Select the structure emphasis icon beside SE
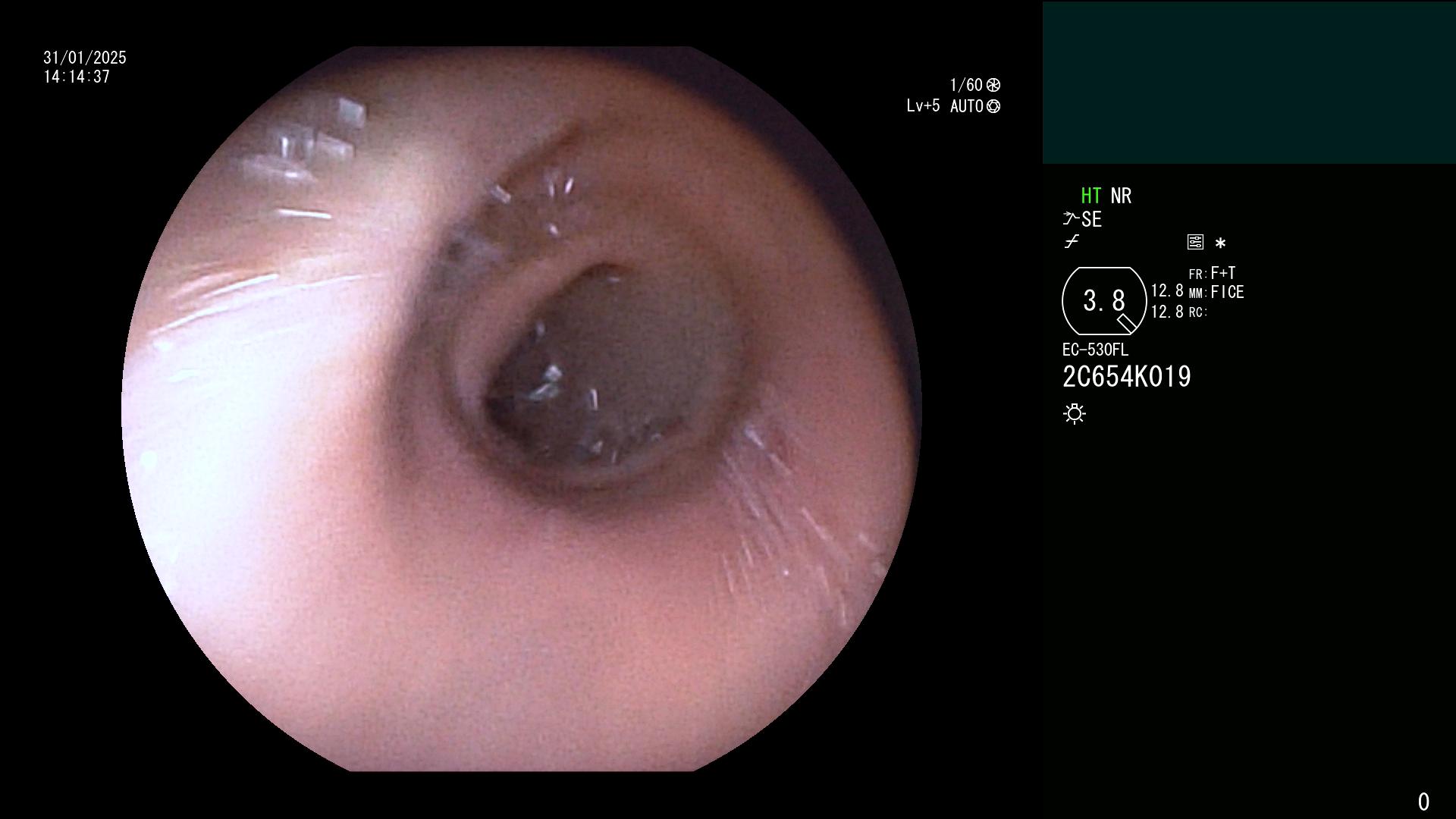 (1070, 219)
